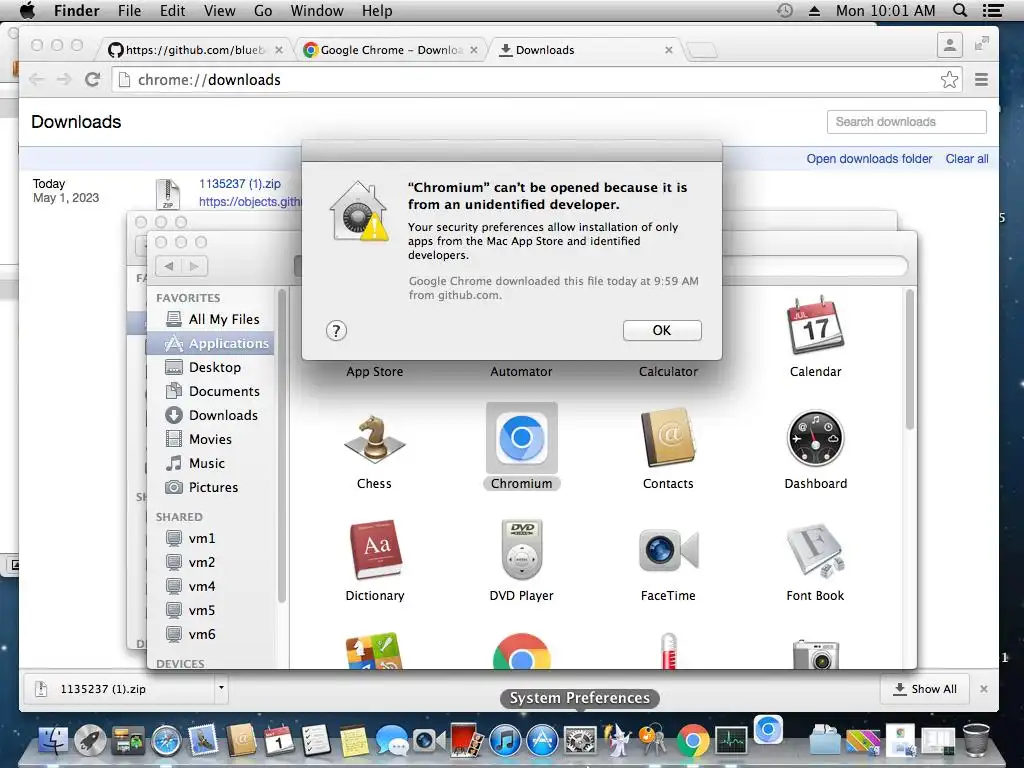Image resolution: width=1024 pixels, height=768 pixels.
Task: Open the Calendar application icon
Action: click(815, 325)
